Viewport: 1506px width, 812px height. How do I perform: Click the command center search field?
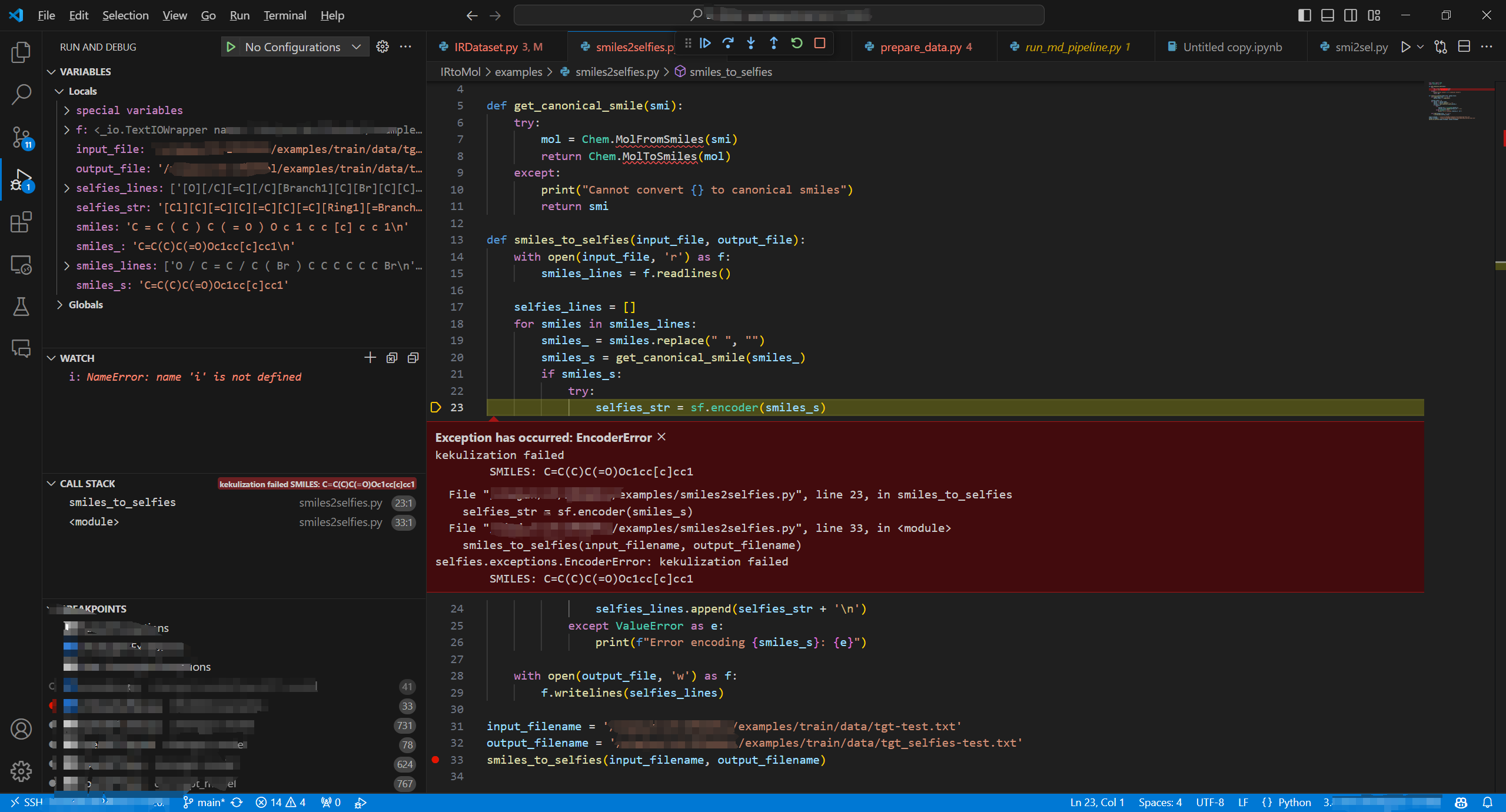point(779,15)
